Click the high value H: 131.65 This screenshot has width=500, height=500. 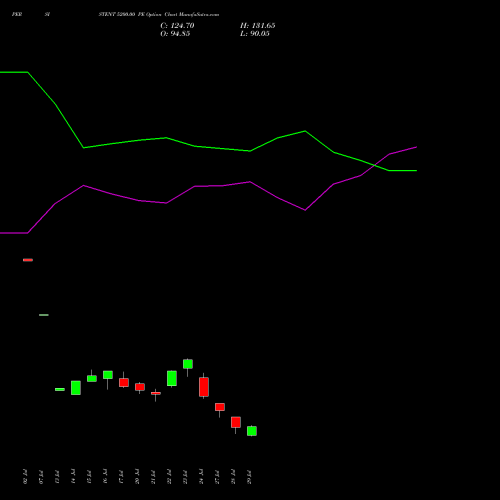click(x=257, y=26)
